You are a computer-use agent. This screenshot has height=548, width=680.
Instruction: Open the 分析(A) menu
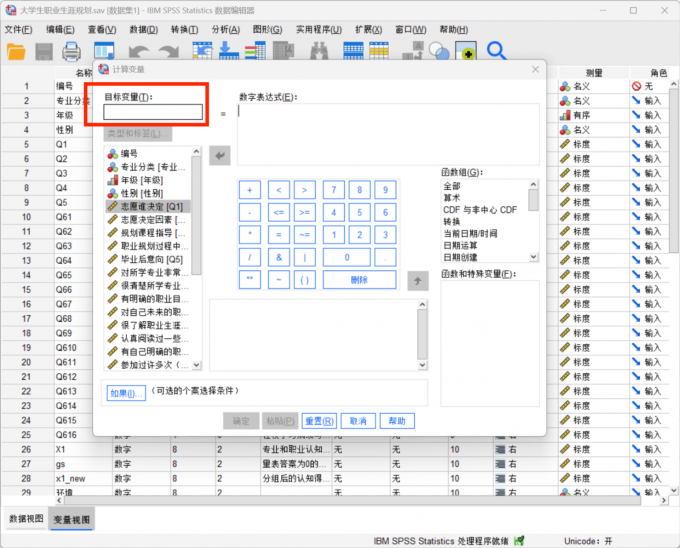point(226,29)
